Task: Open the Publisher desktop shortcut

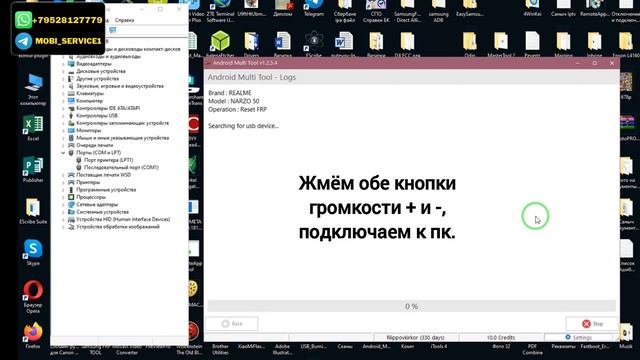Action: [x=33, y=168]
